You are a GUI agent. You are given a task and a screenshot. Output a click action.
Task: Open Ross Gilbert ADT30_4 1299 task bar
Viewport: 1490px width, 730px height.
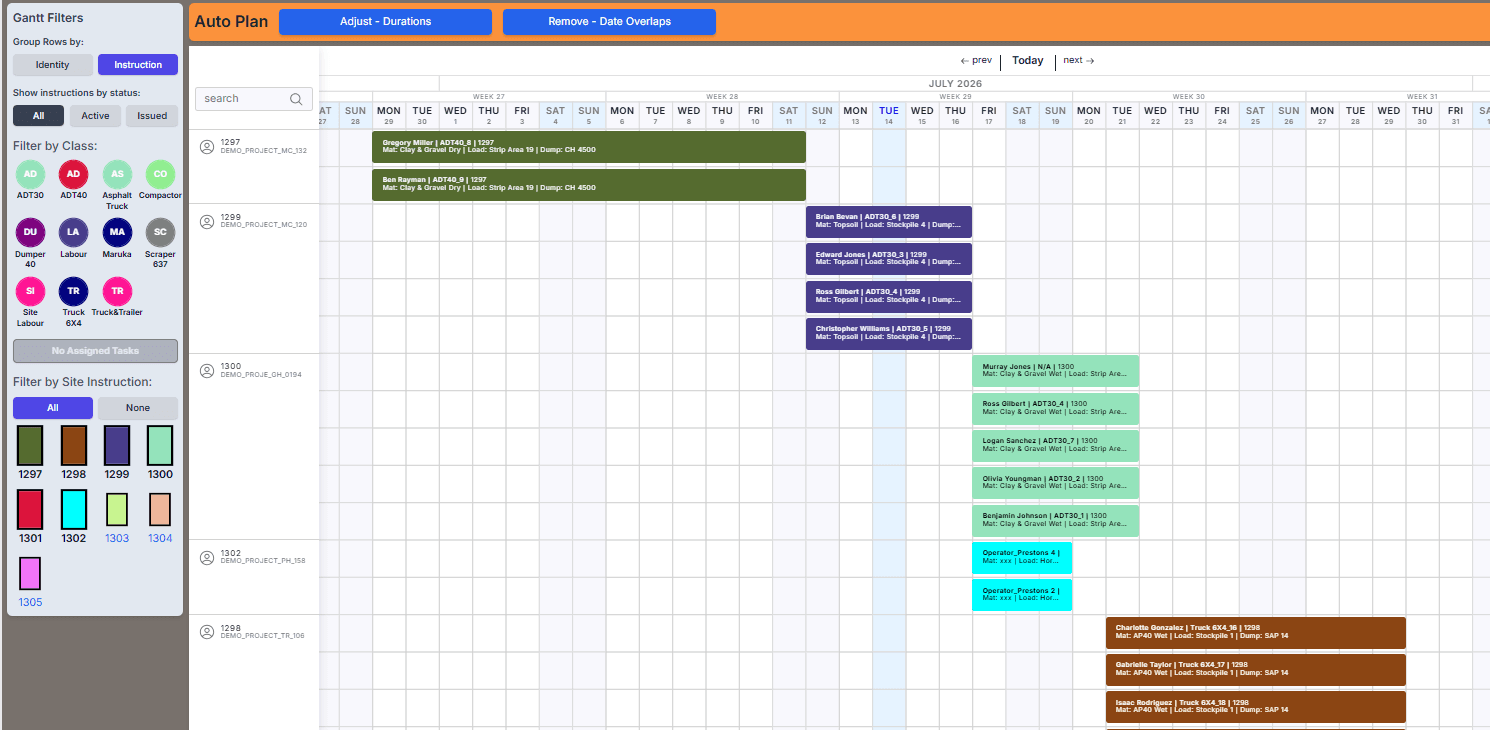click(889, 297)
